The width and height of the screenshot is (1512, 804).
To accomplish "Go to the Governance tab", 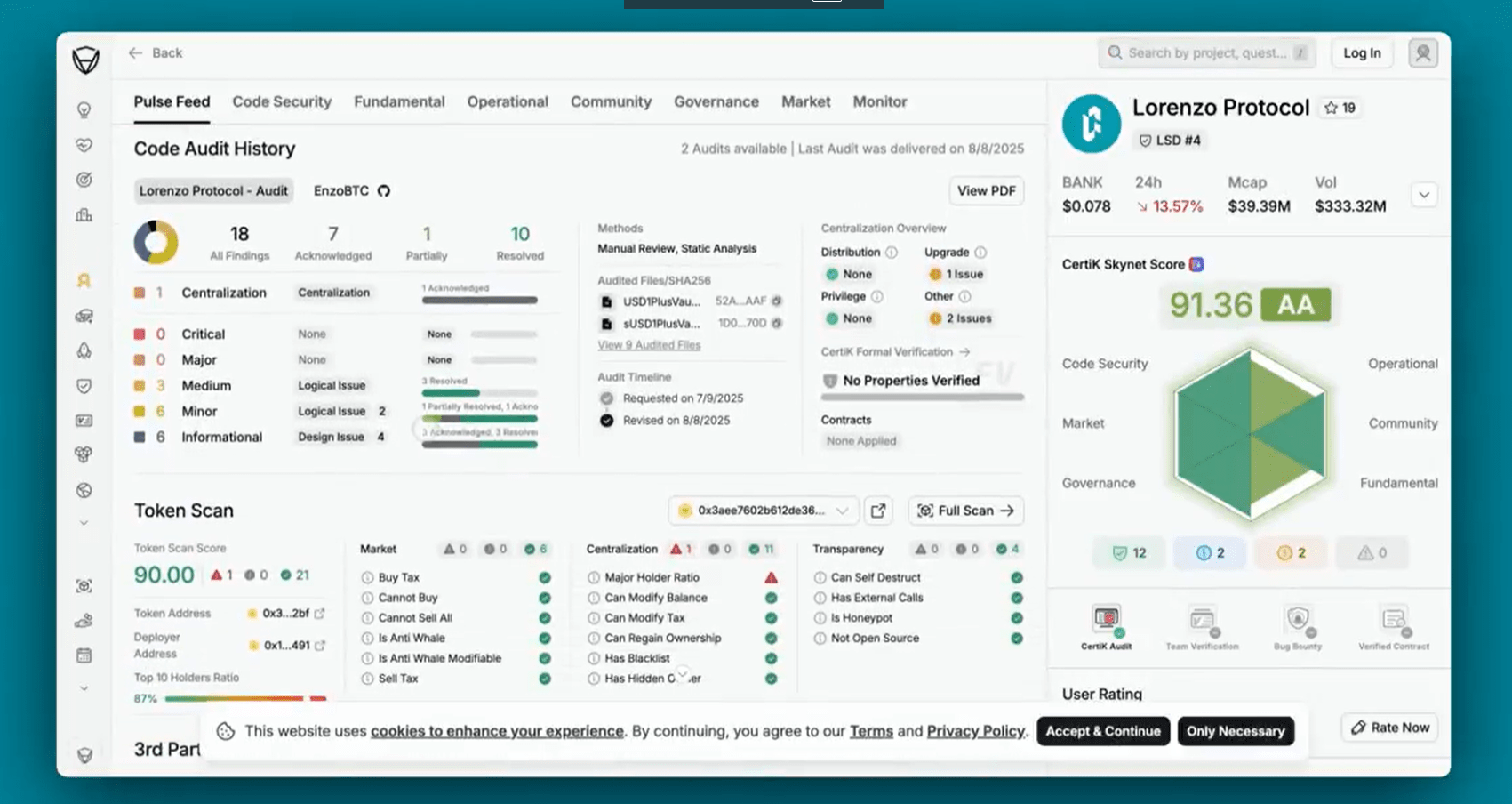I will coord(716,102).
